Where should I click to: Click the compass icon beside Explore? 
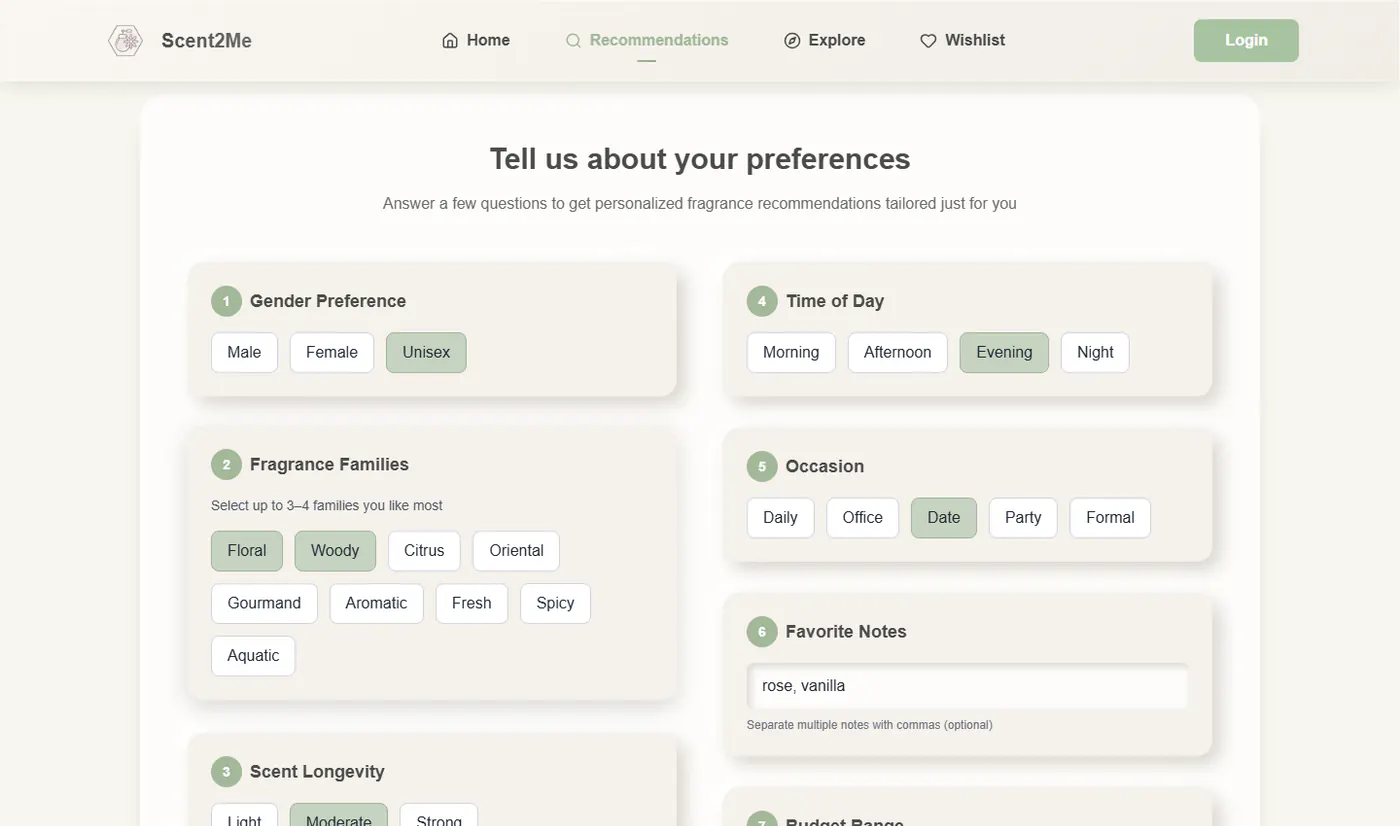[x=792, y=41]
